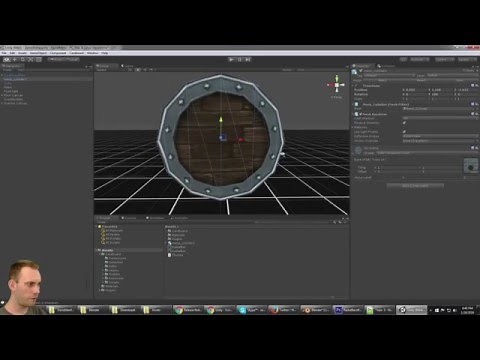The height and width of the screenshot is (360, 480).
Task: Click the Tiling X input field
Action: (398, 167)
